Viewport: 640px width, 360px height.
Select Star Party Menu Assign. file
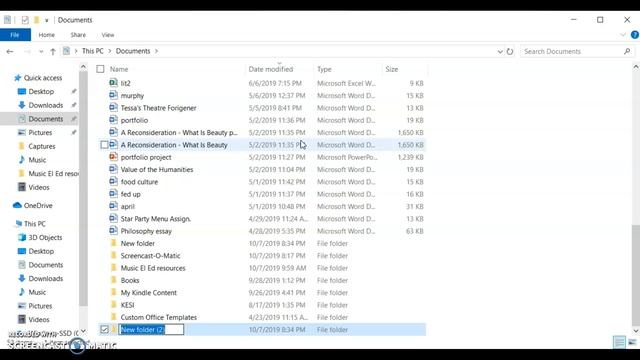(x=156, y=219)
